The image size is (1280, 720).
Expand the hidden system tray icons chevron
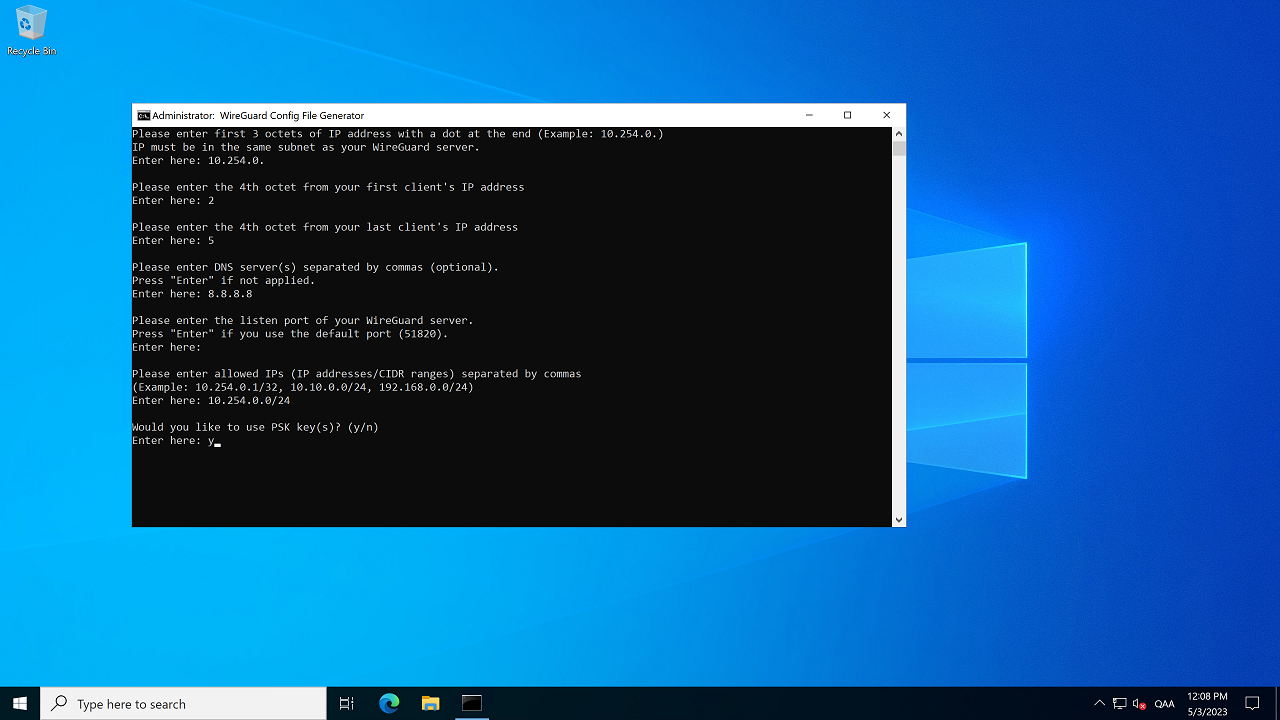(x=1099, y=703)
